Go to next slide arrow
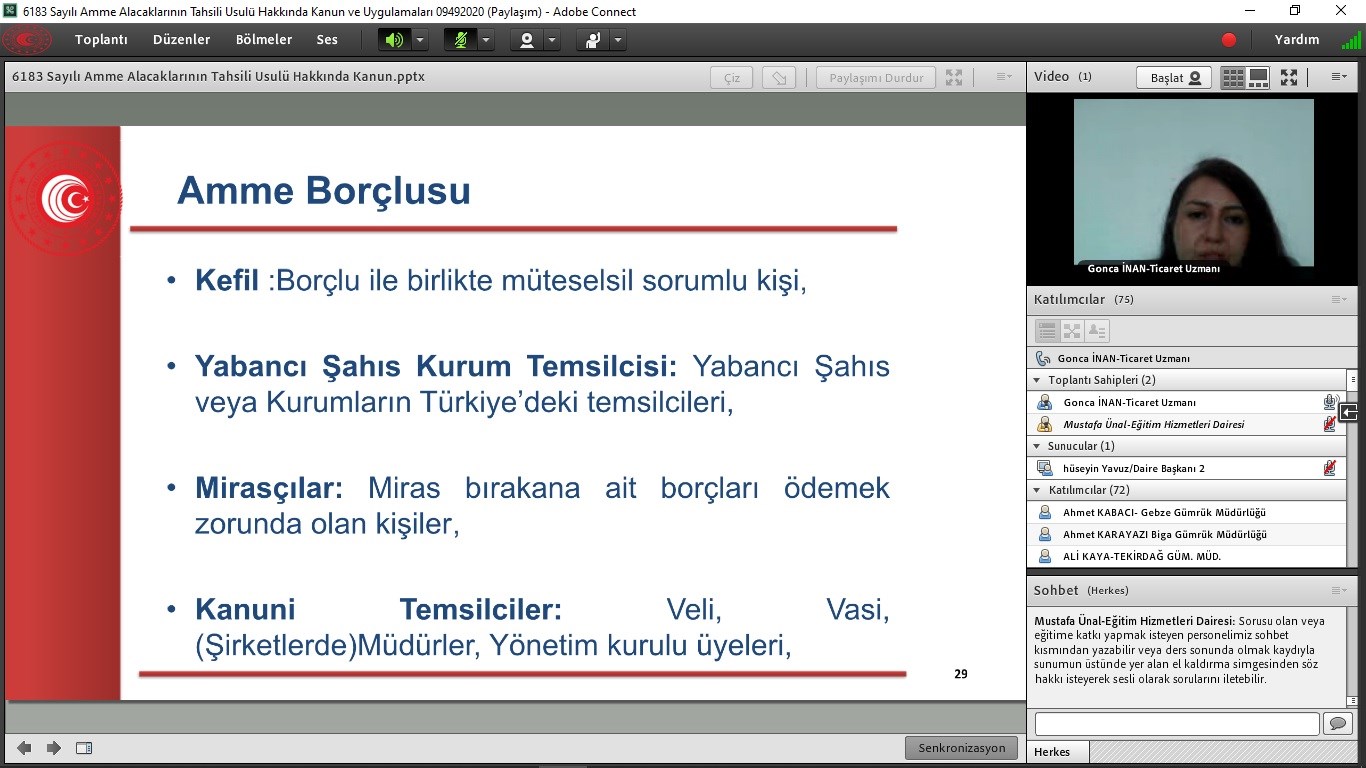The image size is (1366, 768). pos(54,748)
